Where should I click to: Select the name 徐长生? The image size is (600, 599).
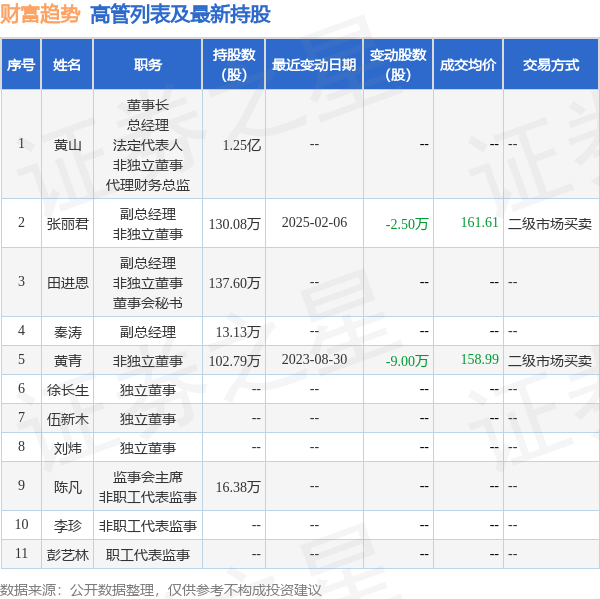pyautogui.click(x=67, y=390)
